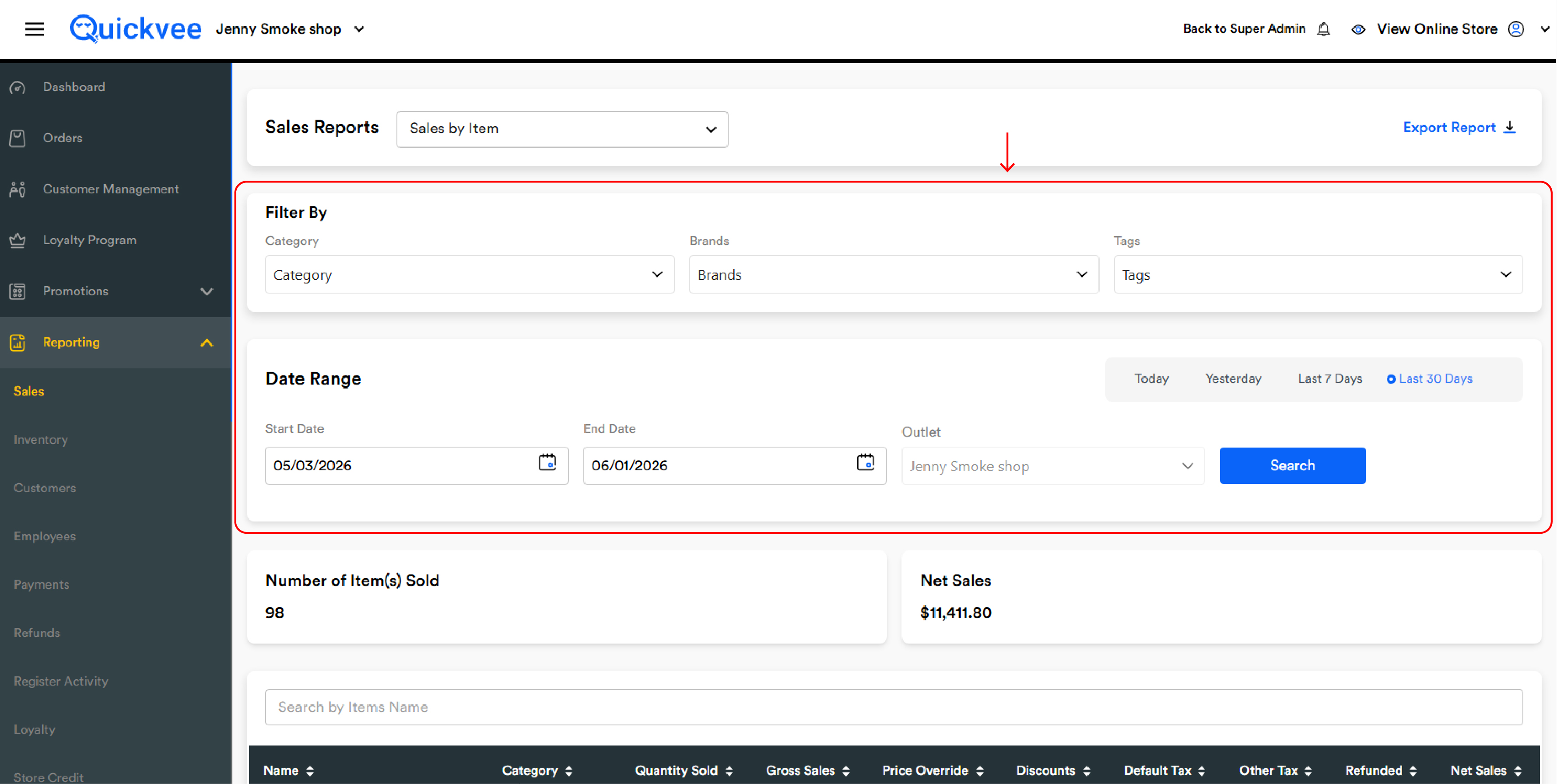Open Inventory under Reporting

pos(41,439)
